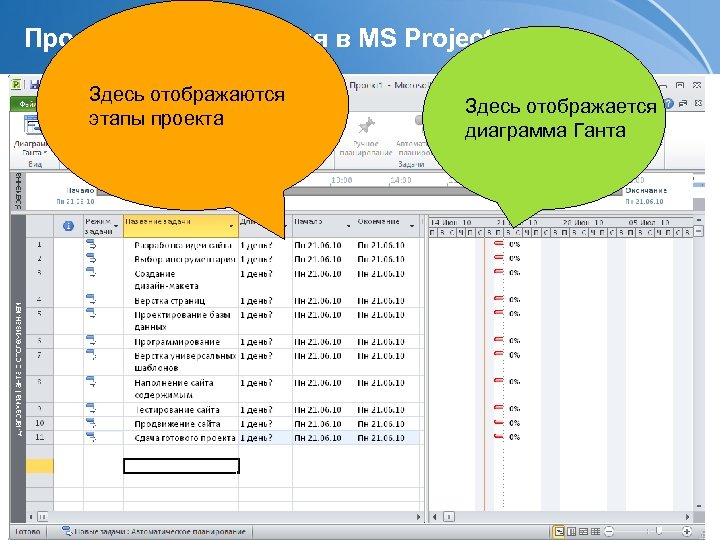Open Название задачи column filter dropdown
The width and height of the screenshot is (720, 540).
pyautogui.click(x=231, y=226)
